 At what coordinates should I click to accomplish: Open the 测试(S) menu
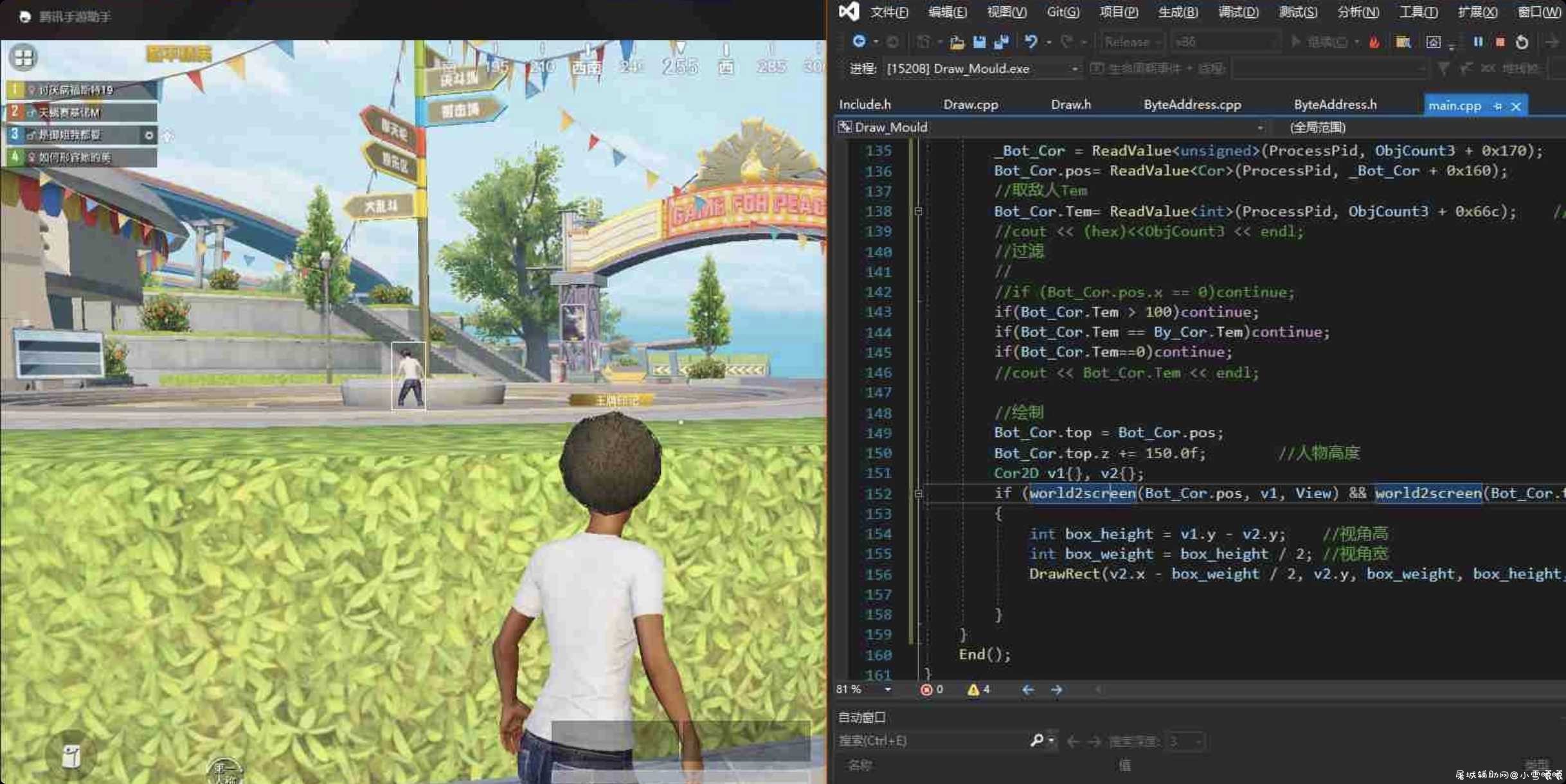coord(1298,12)
